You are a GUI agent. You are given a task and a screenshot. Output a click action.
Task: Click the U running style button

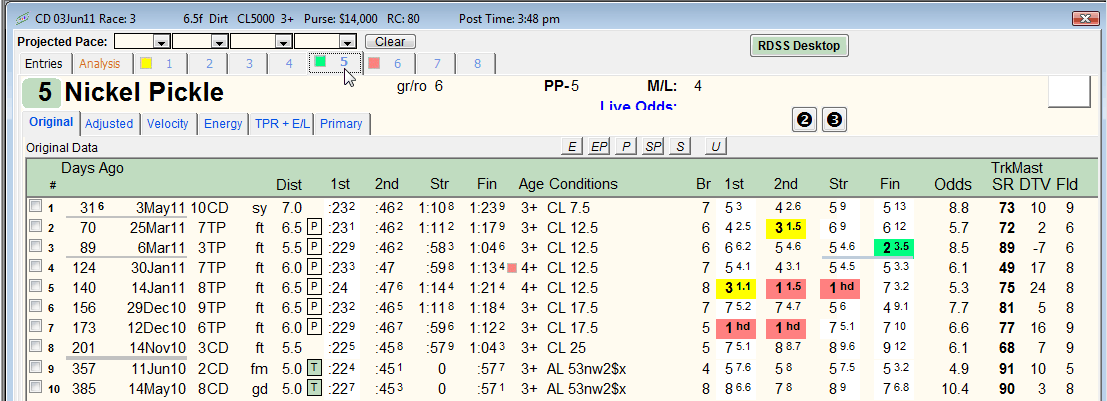715,146
